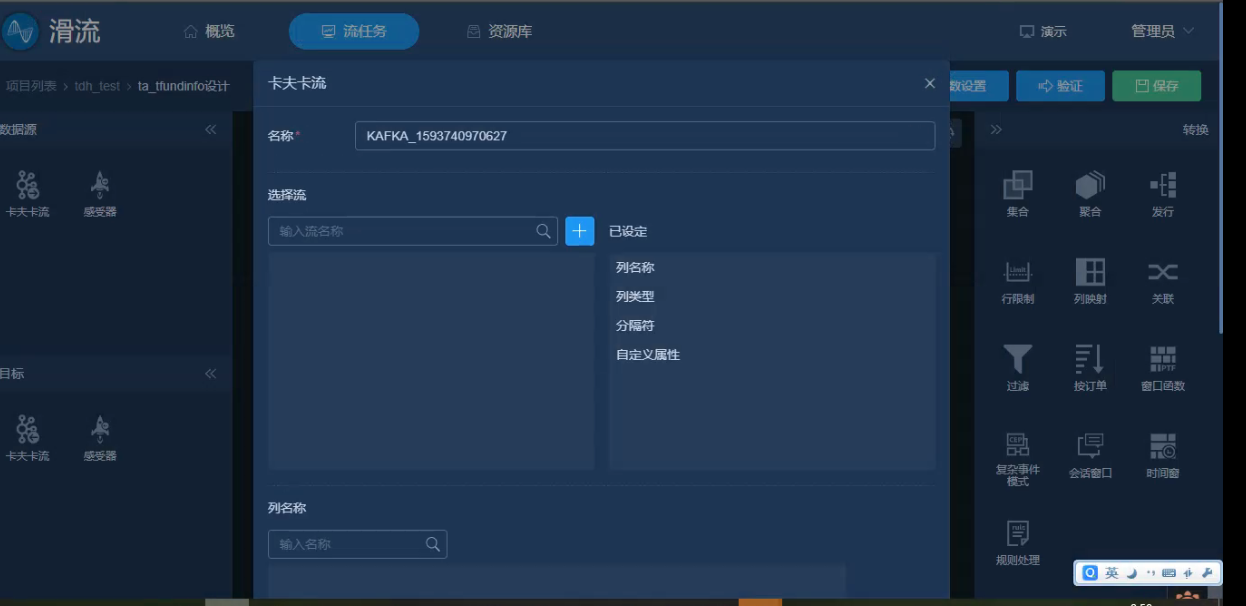Click the 列映射 icon
Screen dimensions: 1246x606
[1089, 273]
